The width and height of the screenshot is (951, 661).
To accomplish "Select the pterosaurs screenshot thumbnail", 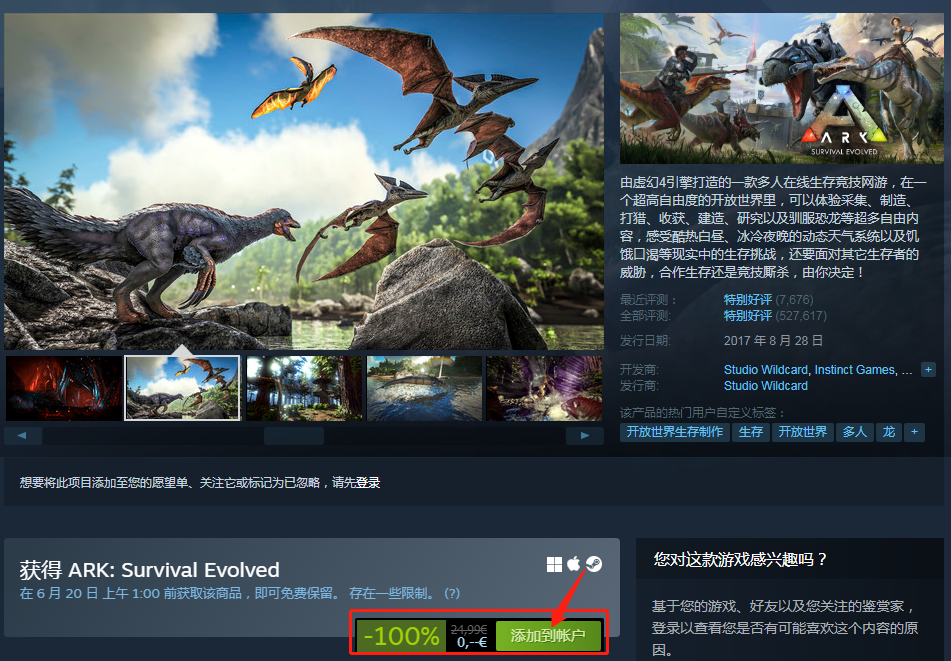I will tap(183, 388).
